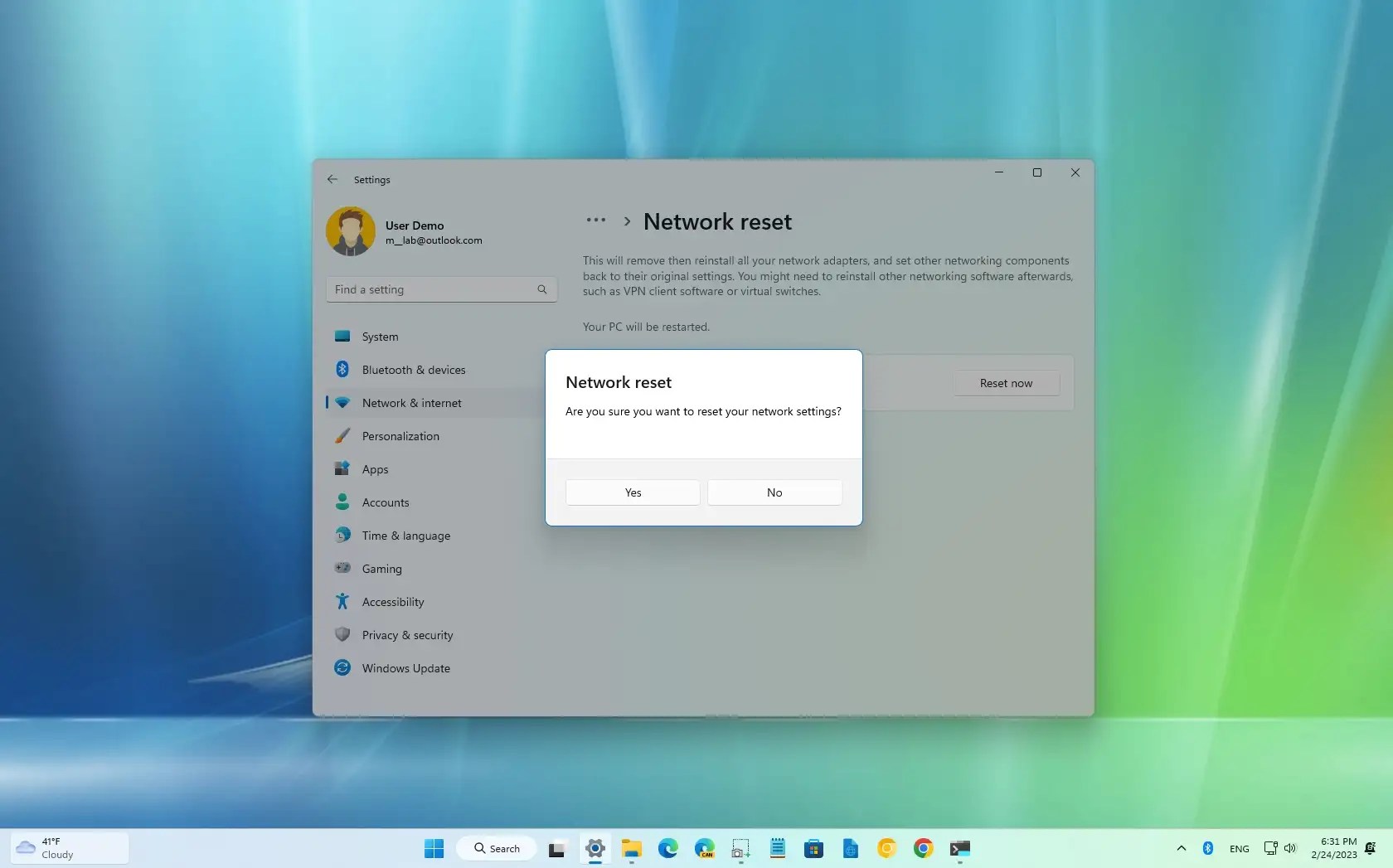Confirm network reset with Yes
This screenshot has height=868, width=1393.
tap(631, 492)
